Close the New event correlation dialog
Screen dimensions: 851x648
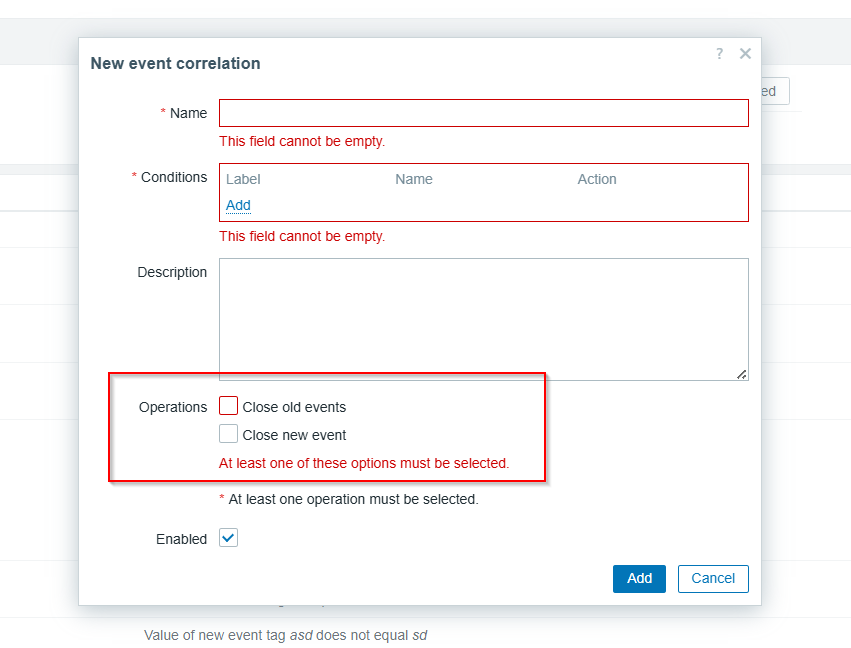(745, 54)
